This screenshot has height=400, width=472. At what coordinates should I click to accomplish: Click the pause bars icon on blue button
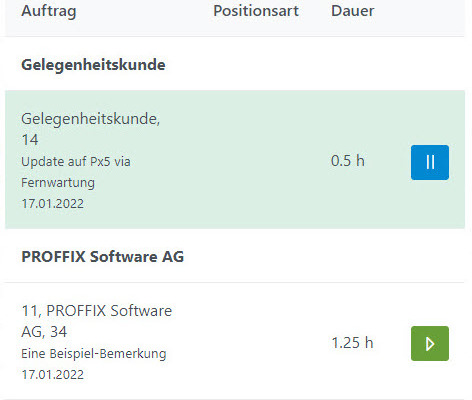point(430,163)
